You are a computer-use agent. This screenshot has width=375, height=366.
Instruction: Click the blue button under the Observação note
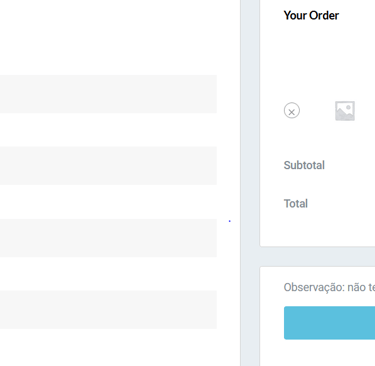pyautogui.click(x=329, y=323)
